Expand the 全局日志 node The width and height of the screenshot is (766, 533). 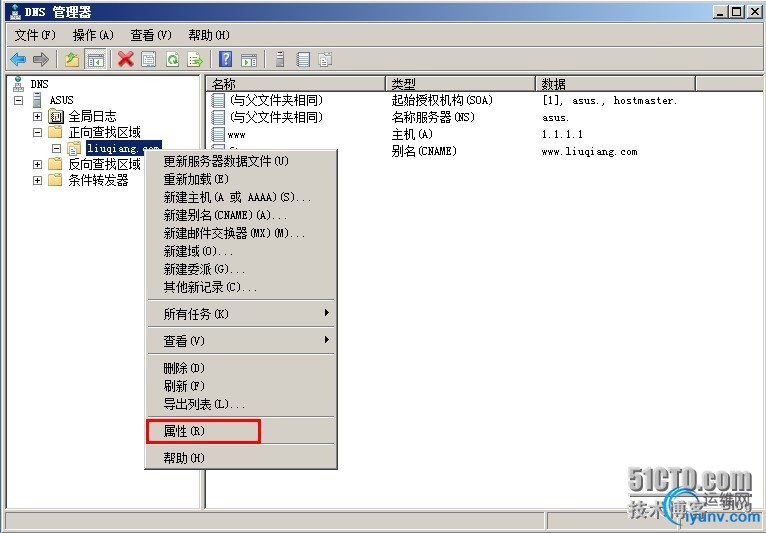coord(38,116)
